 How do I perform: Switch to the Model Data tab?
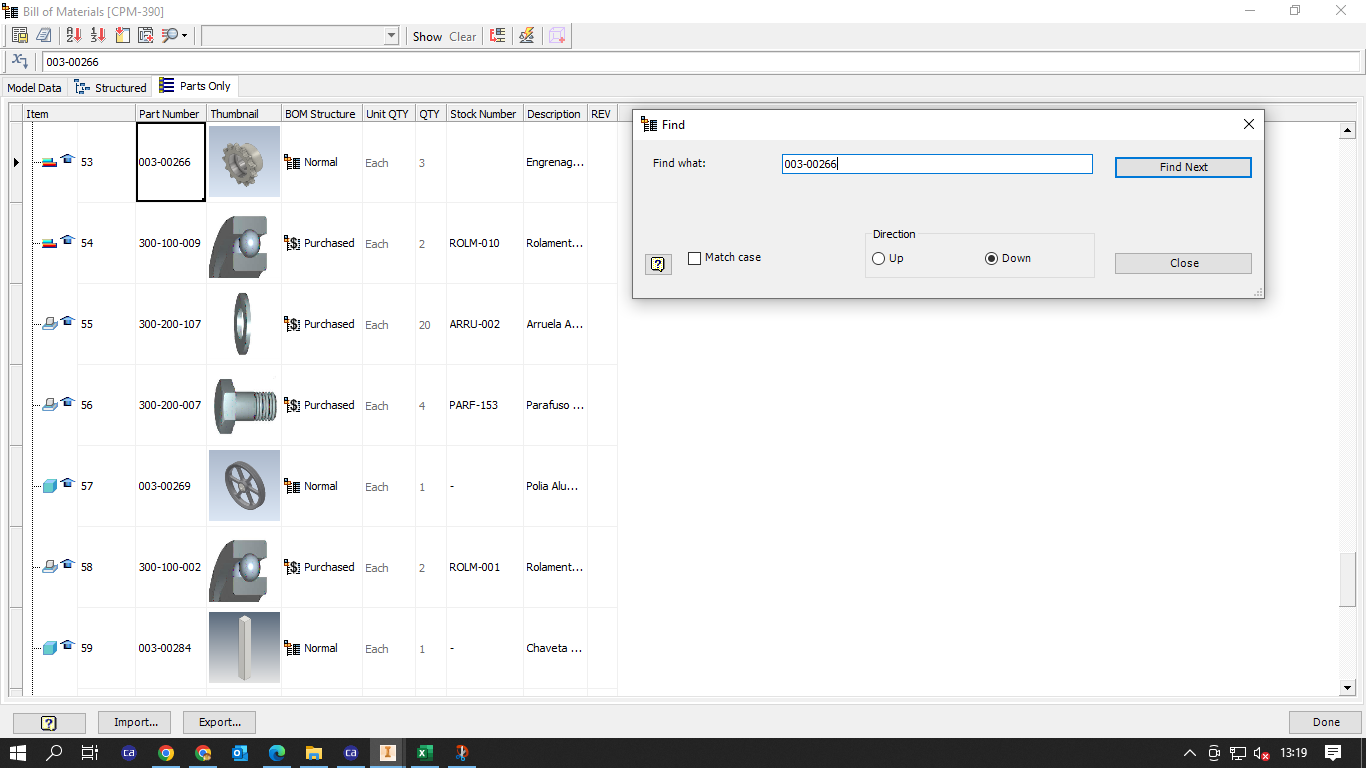click(33, 86)
